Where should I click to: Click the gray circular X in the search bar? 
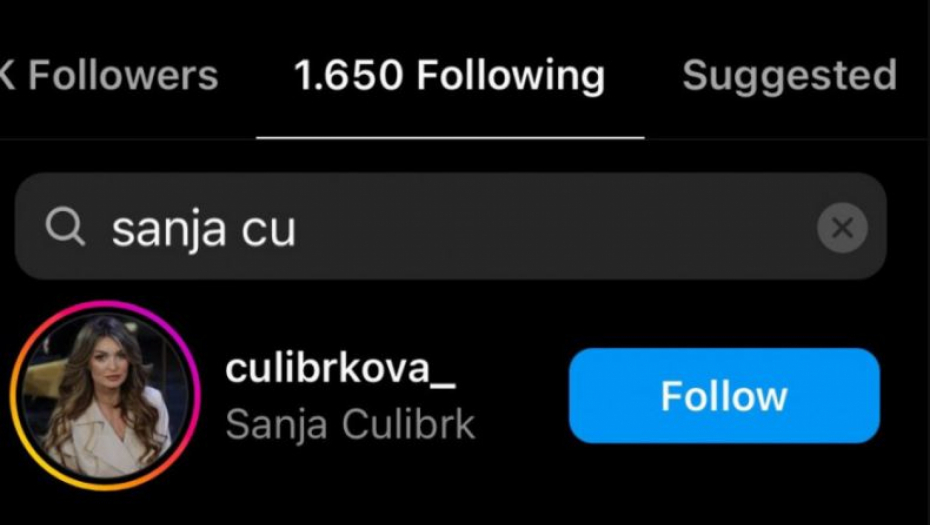click(x=842, y=228)
